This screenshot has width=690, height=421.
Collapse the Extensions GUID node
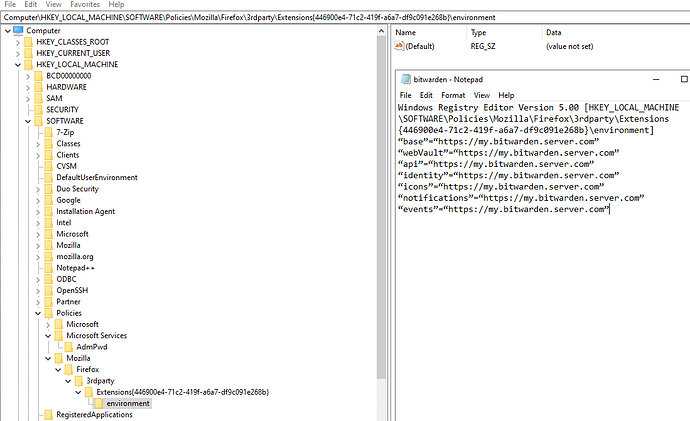(x=78, y=392)
